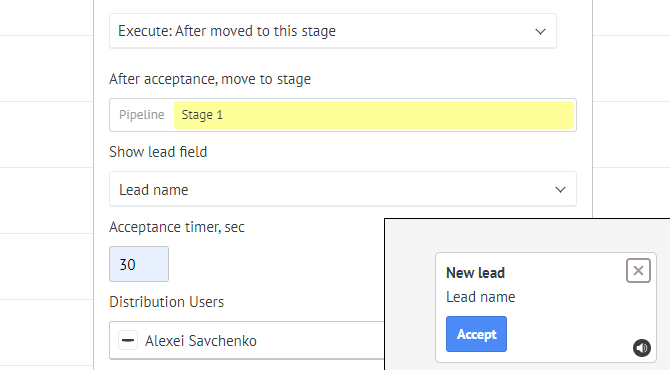Viewport: 670px width, 370px height.
Task: Click the Distribution Users label
Action: pos(166,302)
